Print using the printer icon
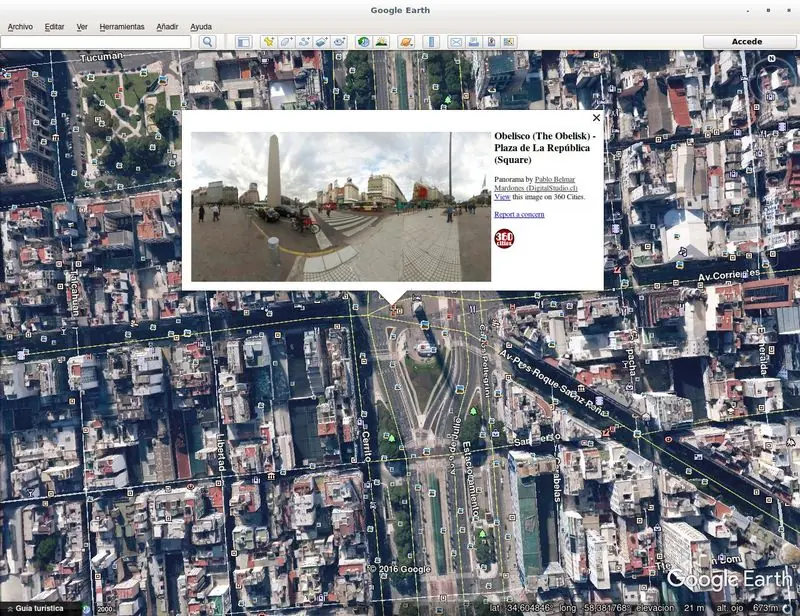 pos(473,42)
